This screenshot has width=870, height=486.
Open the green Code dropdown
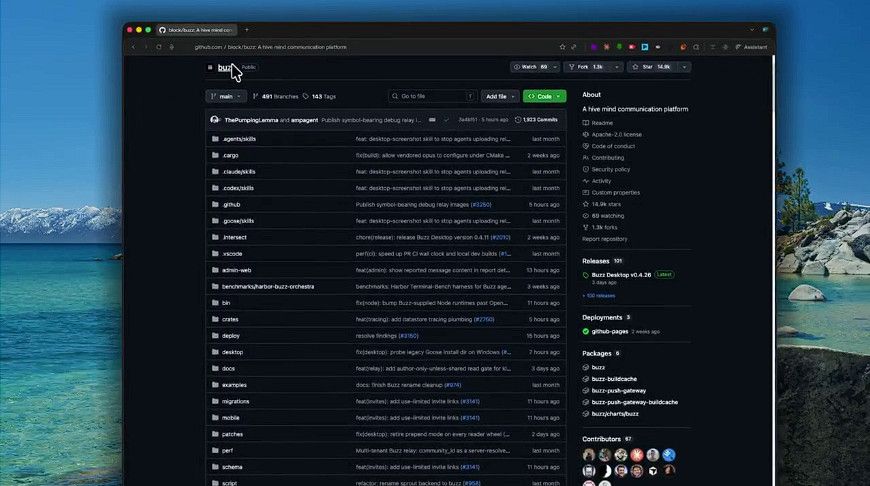click(544, 97)
